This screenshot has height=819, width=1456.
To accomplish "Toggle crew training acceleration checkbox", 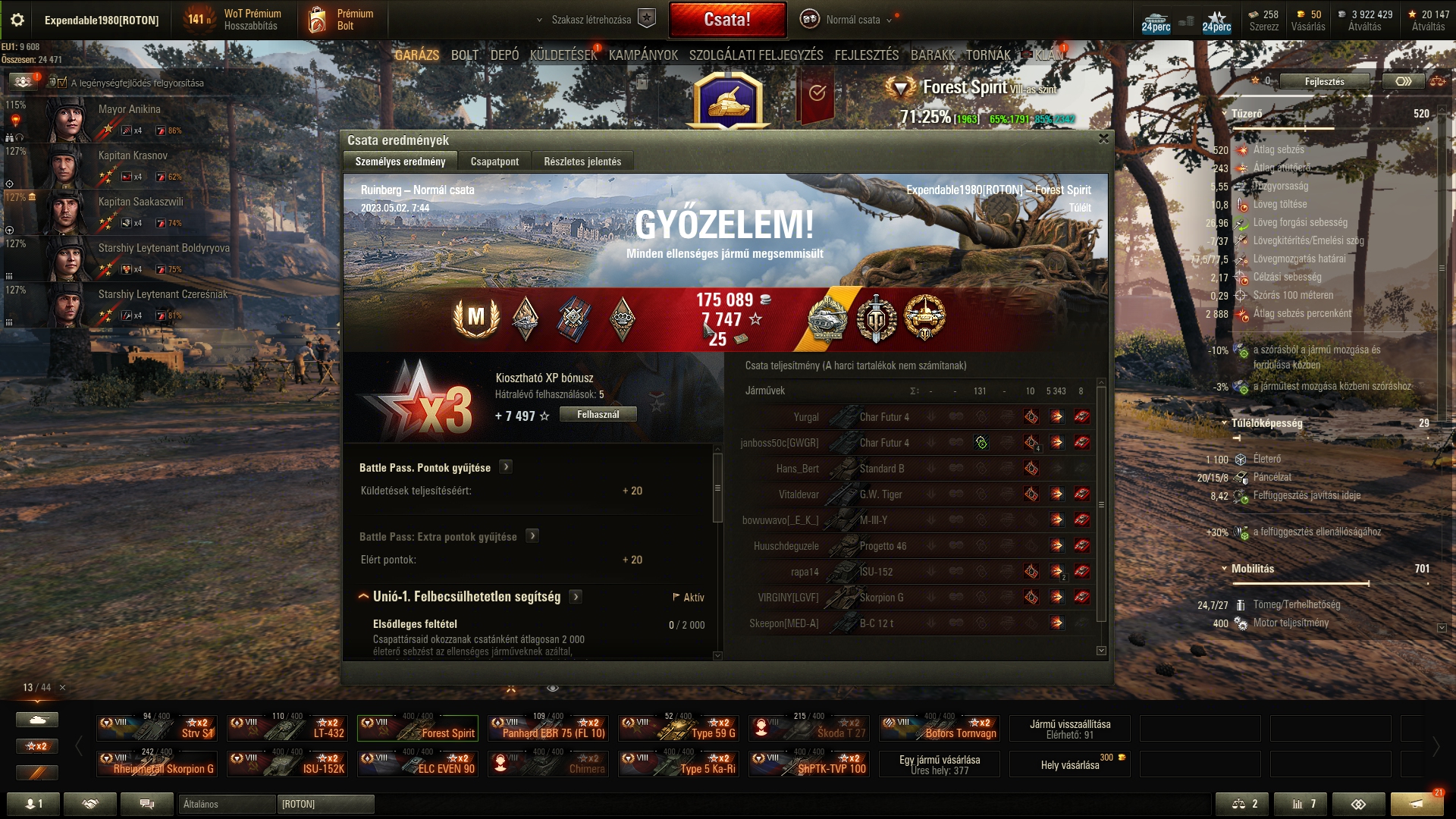I will point(61,83).
